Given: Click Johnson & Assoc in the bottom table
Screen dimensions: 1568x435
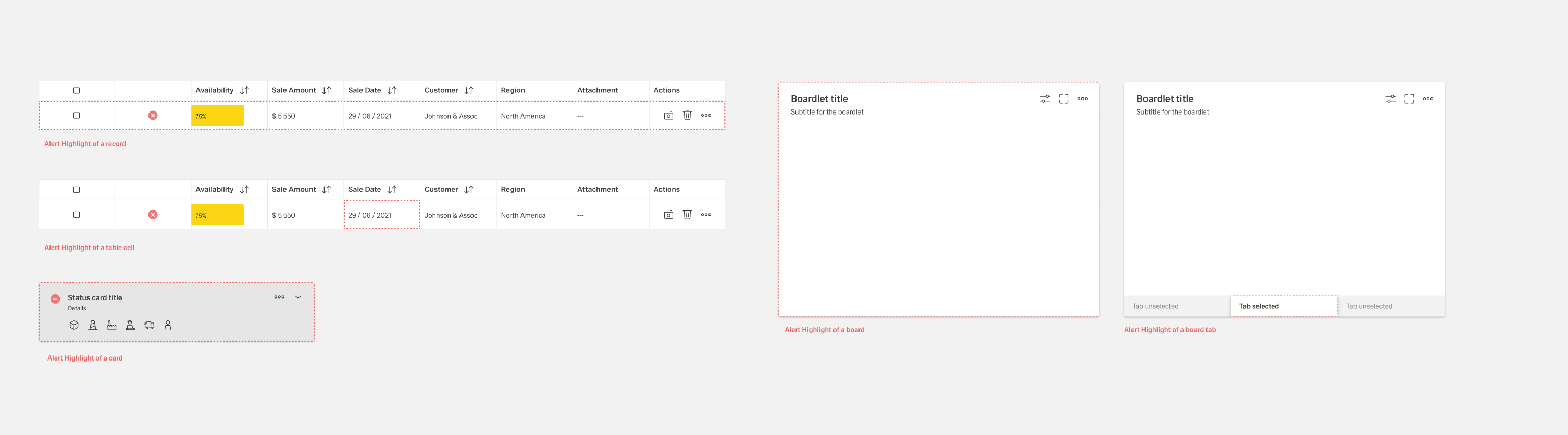Looking at the screenshot, I should [451, 215].
